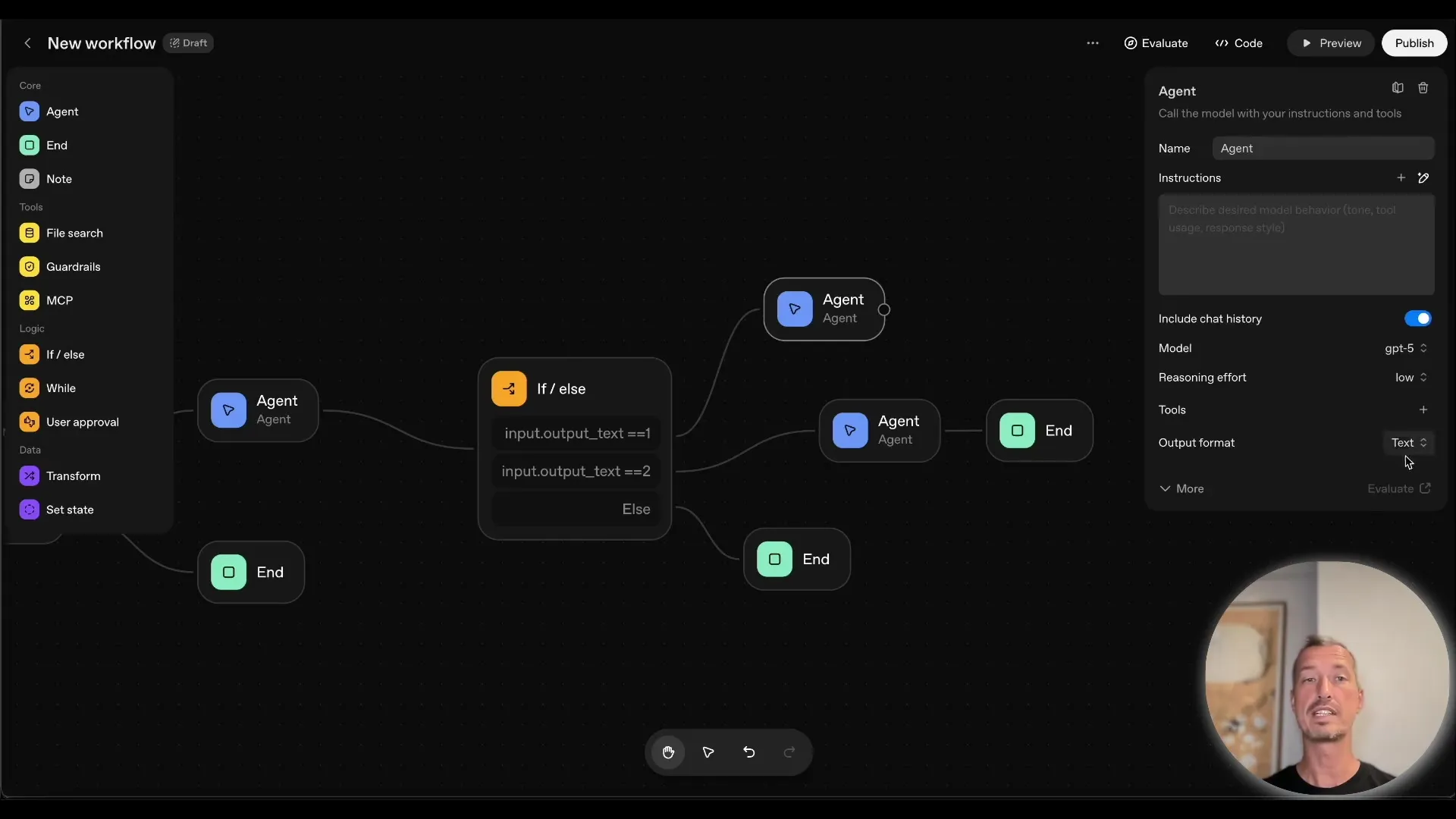1456x819 pixels.
Task: Select the Guardrails tool
Action: 74,266
